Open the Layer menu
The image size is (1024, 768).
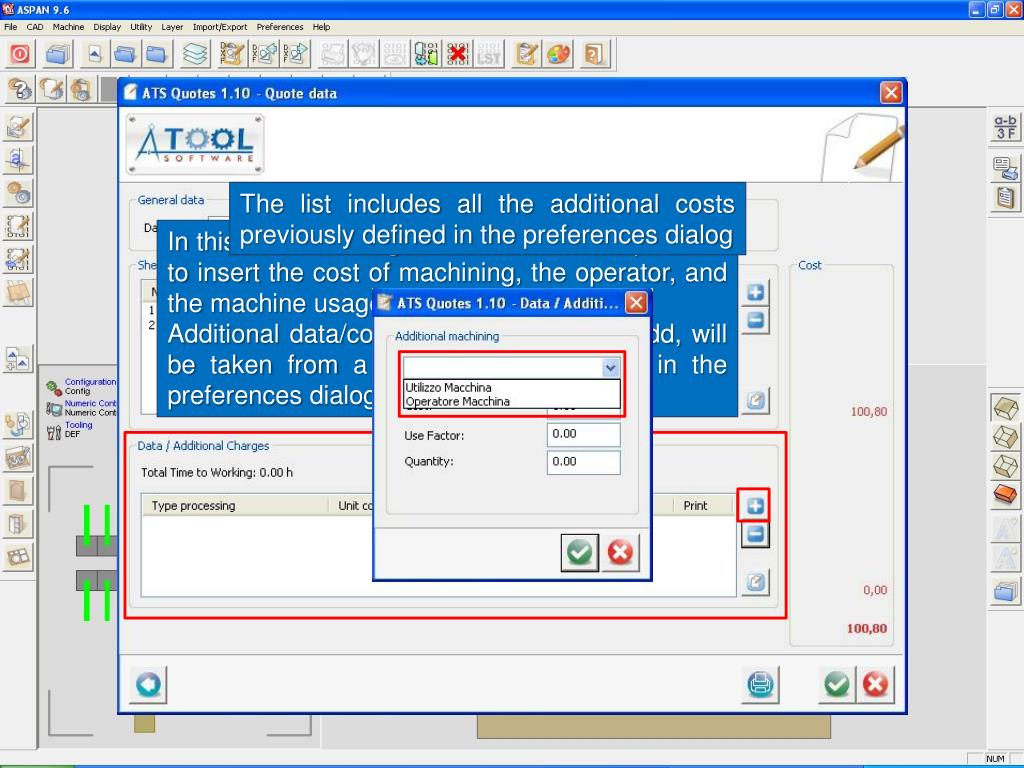tap(172, 27)
